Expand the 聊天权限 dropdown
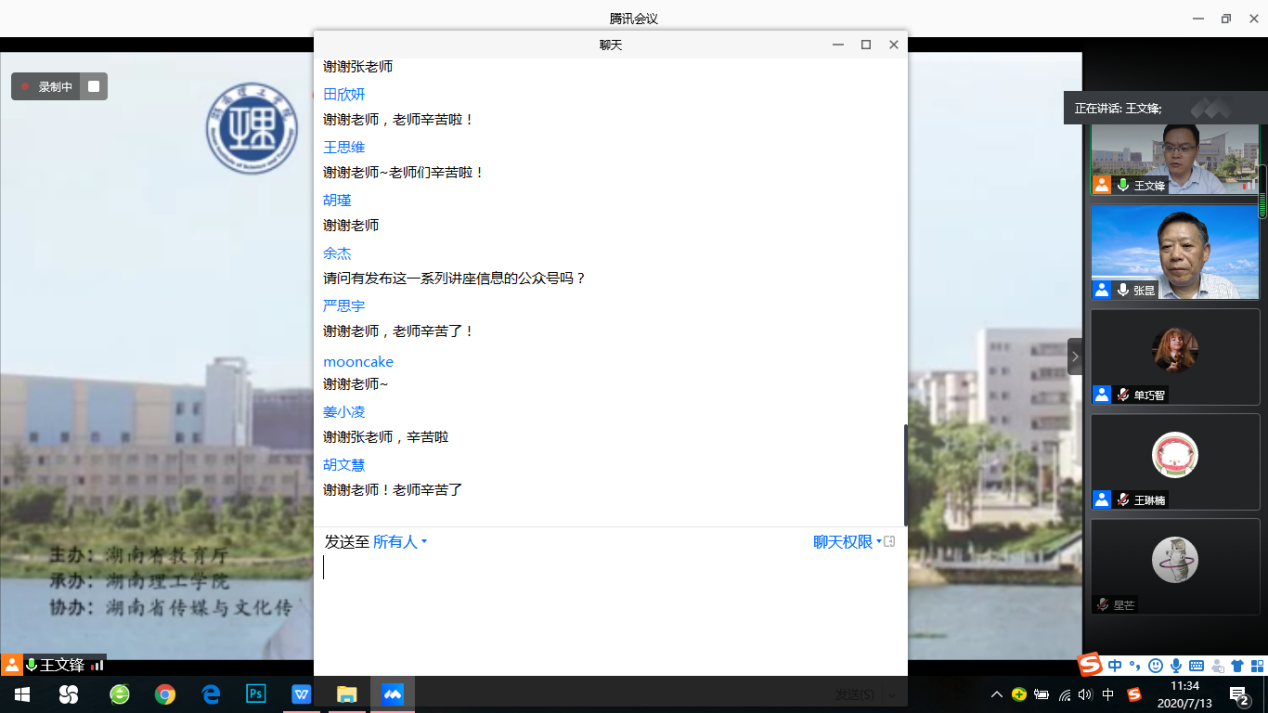Image resolution: width=1268 pixels, height=713 pixels. point(847,542)
